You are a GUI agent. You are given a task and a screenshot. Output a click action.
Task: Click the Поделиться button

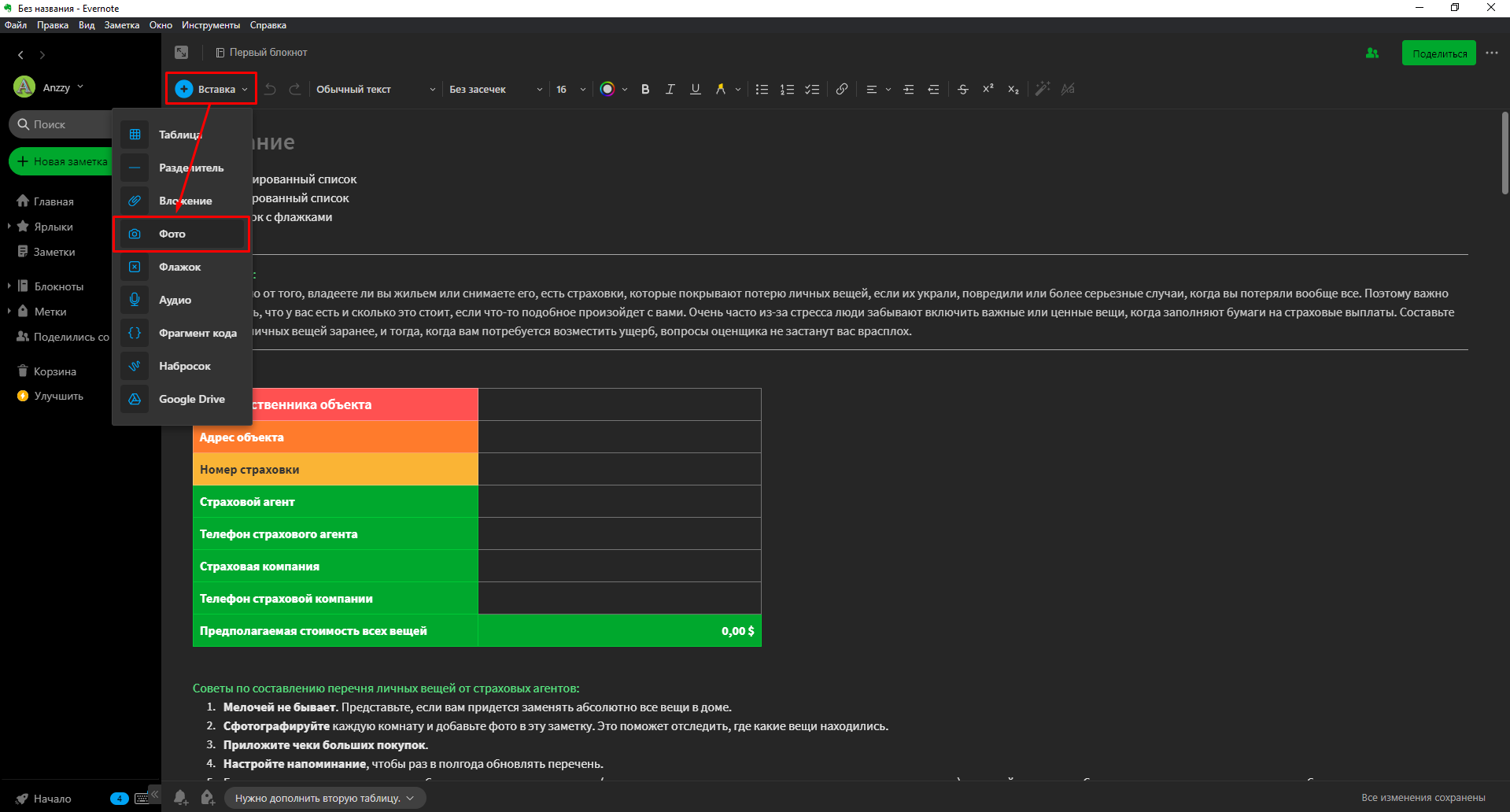1438,54
